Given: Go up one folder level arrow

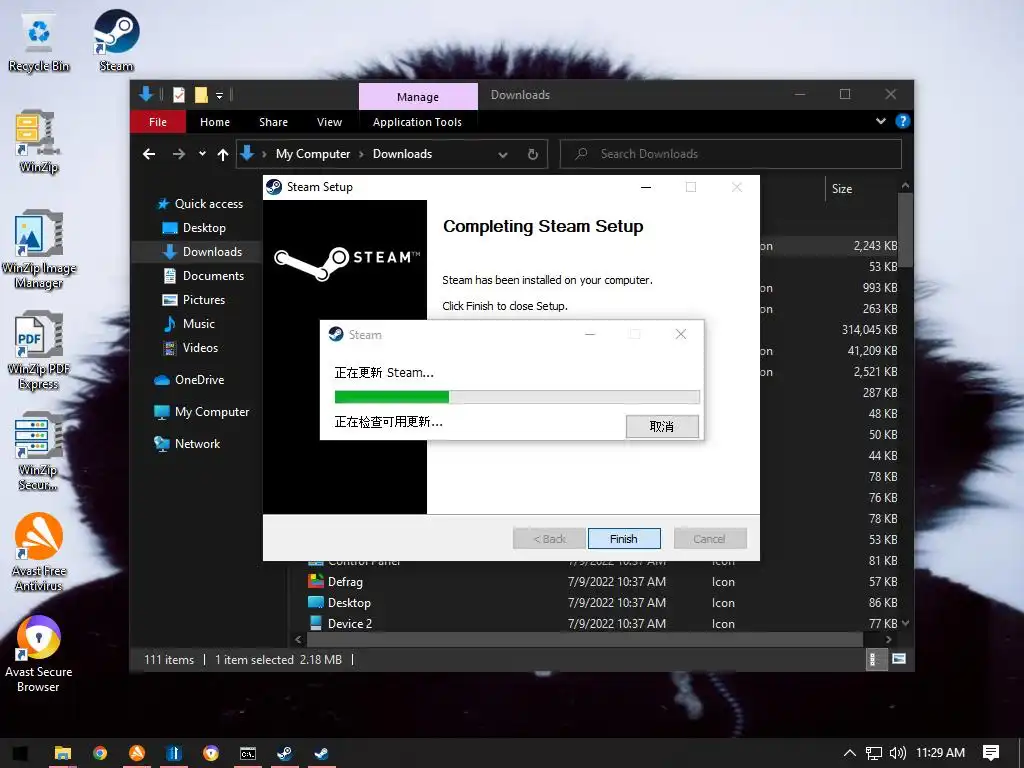Looking at the screenshot, I should coord(223,154).
